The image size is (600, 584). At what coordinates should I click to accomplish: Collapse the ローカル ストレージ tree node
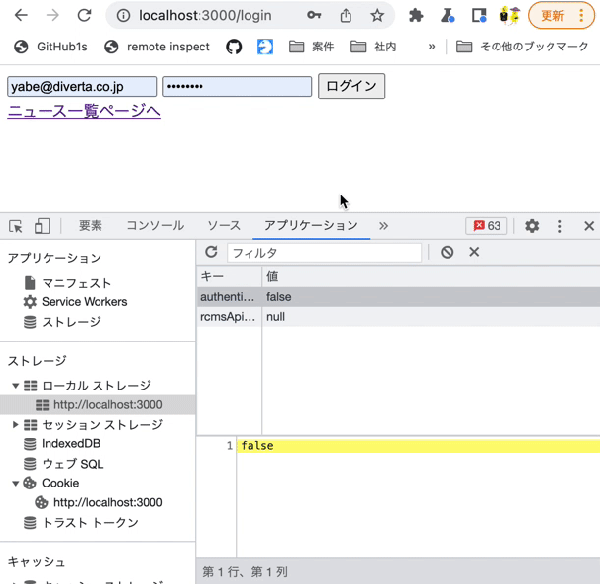pyautogui.click(x=15, y=385)
